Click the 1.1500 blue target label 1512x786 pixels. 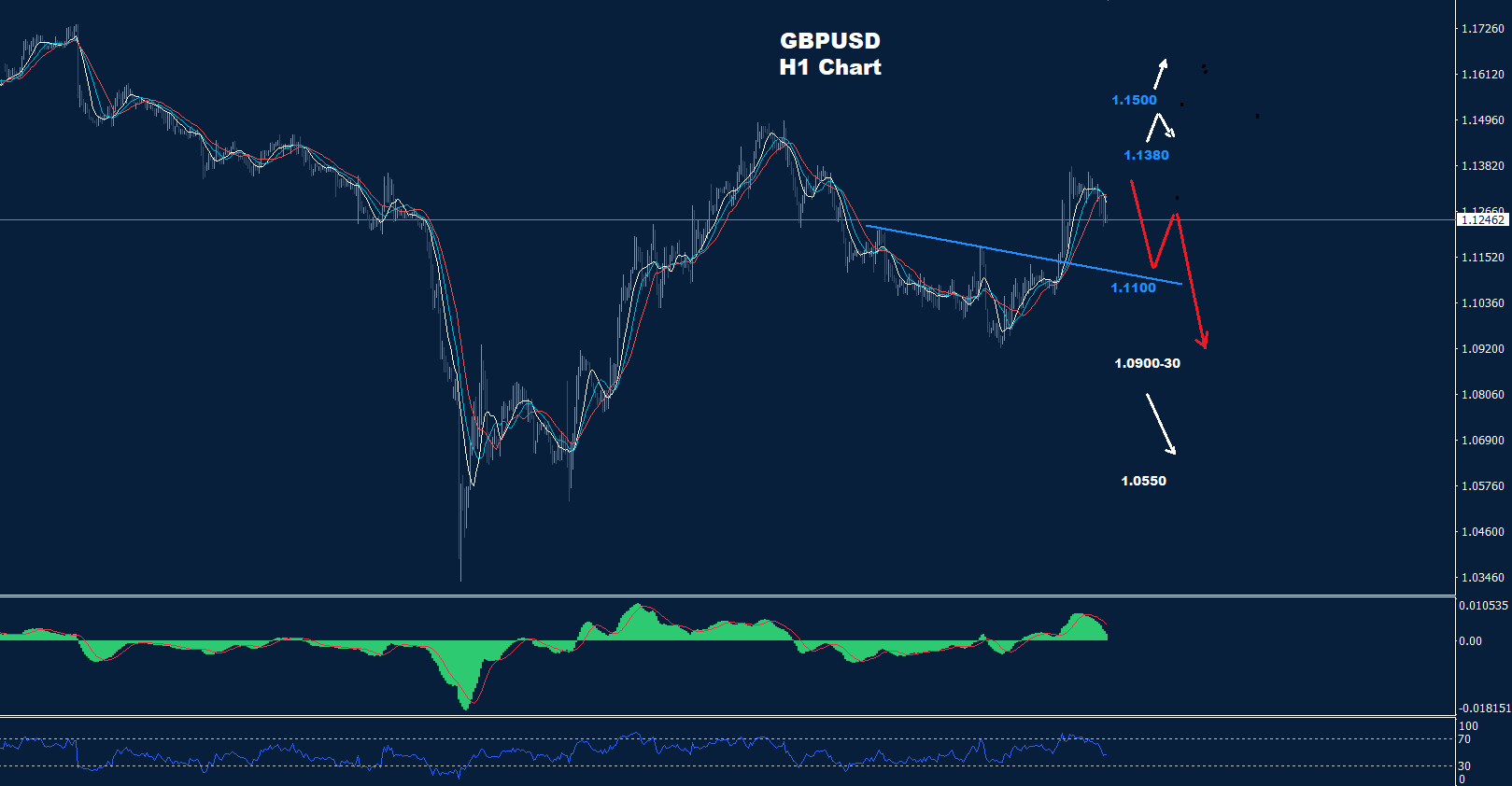click(x=1134, y=100)
